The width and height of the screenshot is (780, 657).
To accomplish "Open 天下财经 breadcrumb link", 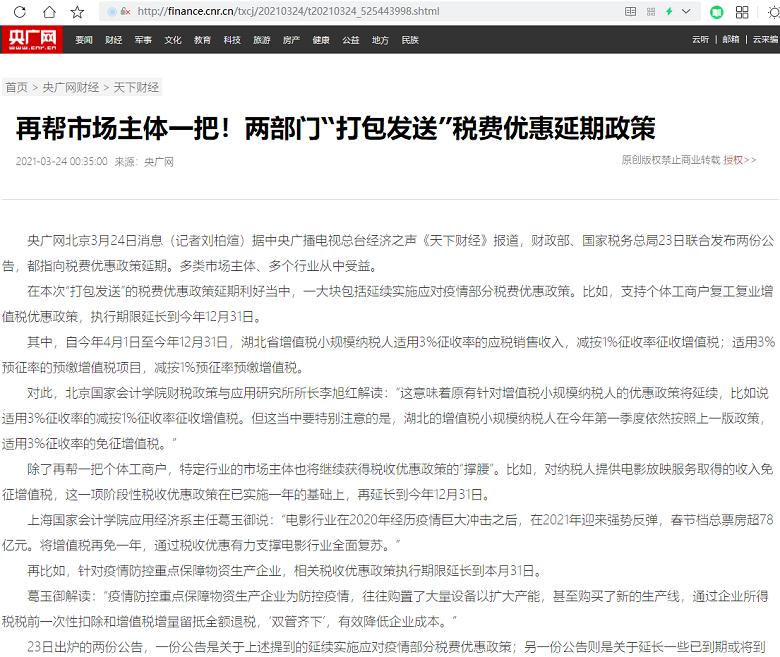I will click(136, 88).
